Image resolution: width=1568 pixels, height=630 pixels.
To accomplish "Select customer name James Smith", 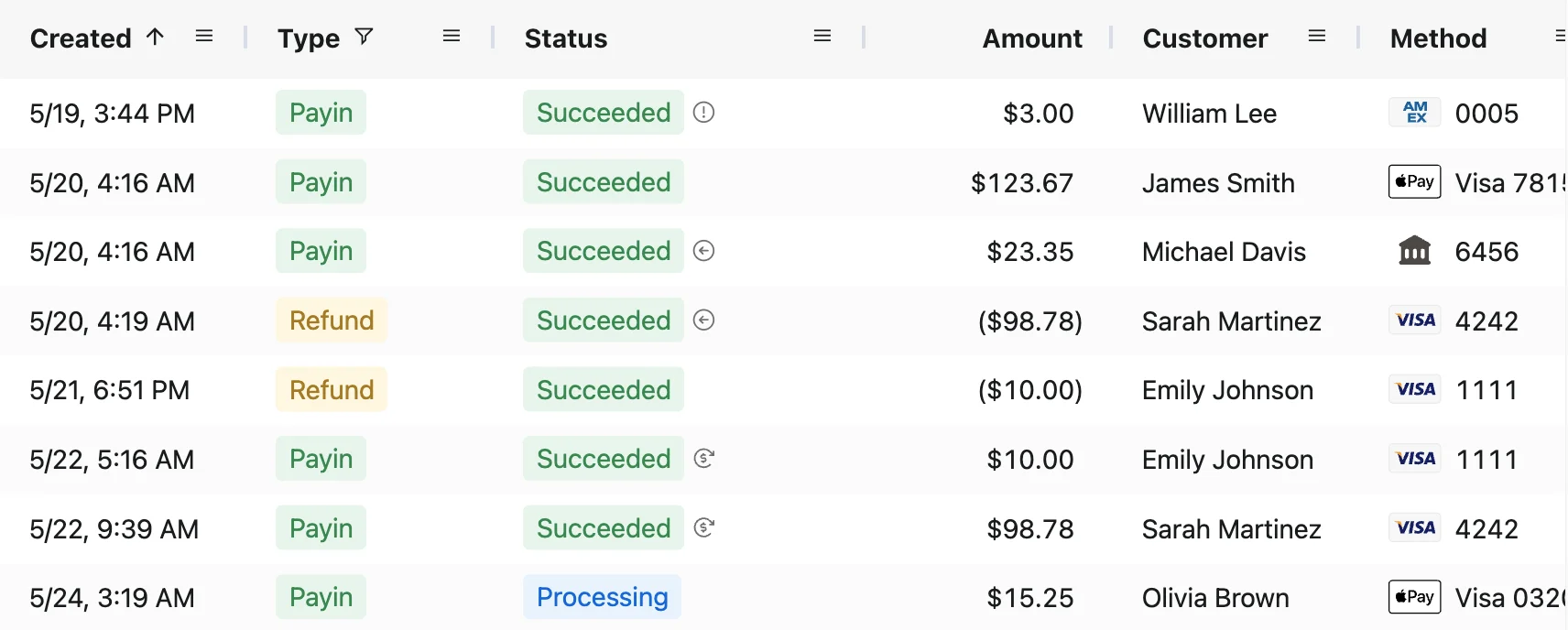I will pos(1218,183).
